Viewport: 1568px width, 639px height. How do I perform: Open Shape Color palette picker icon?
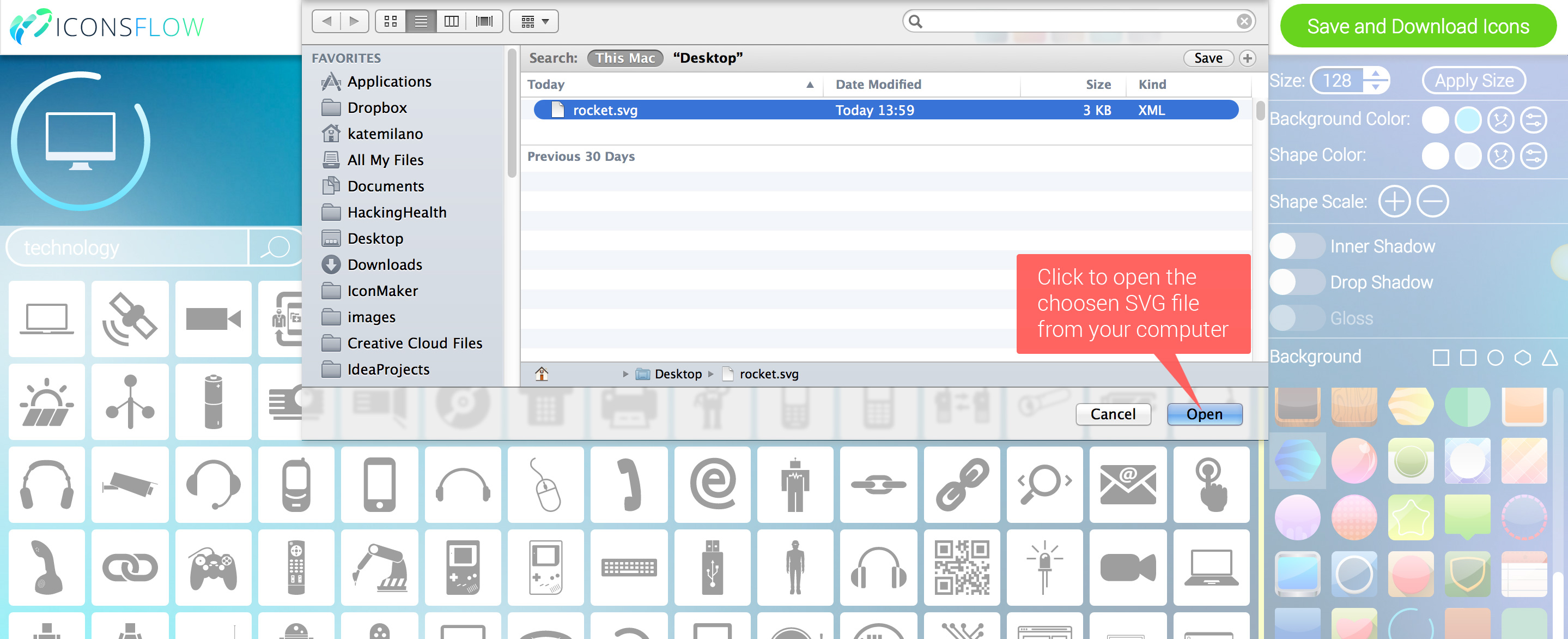pyautogui.click(x=1500, y=156)
